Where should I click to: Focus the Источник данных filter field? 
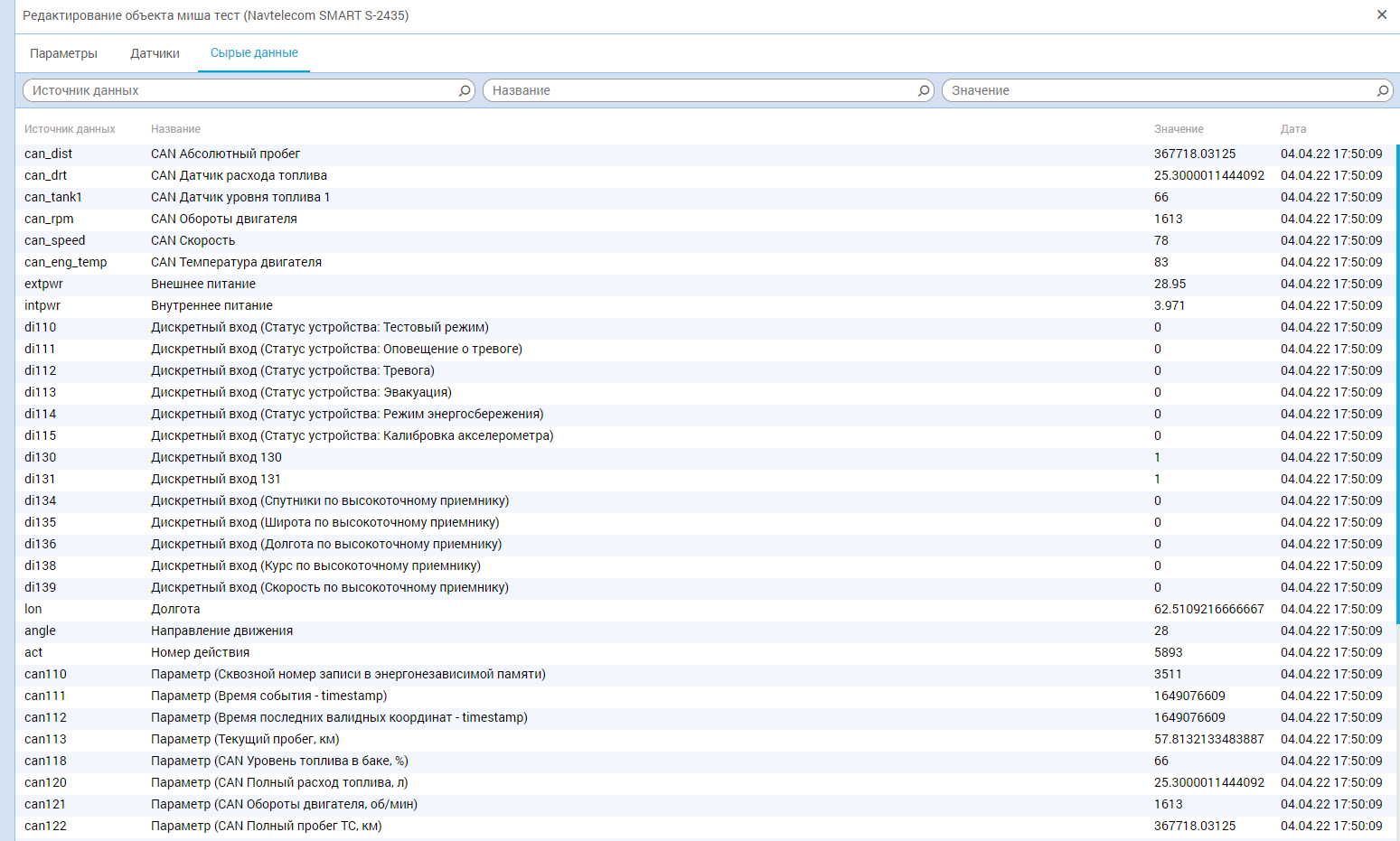[240, 90]
